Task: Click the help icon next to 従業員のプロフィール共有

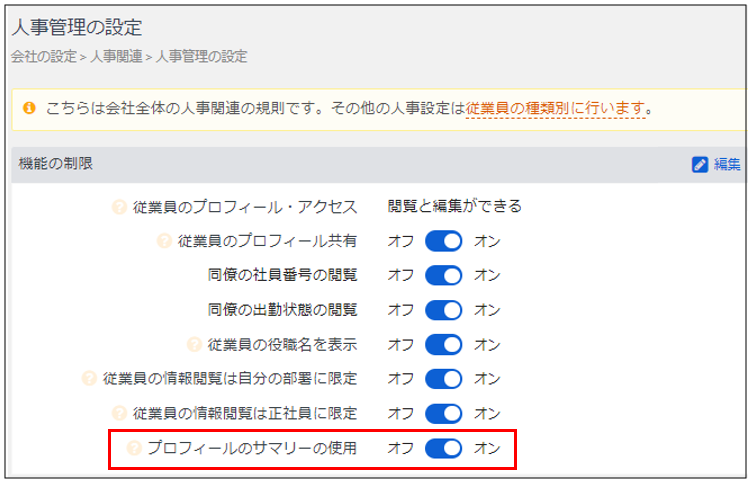Action: (x=165, y=242)
